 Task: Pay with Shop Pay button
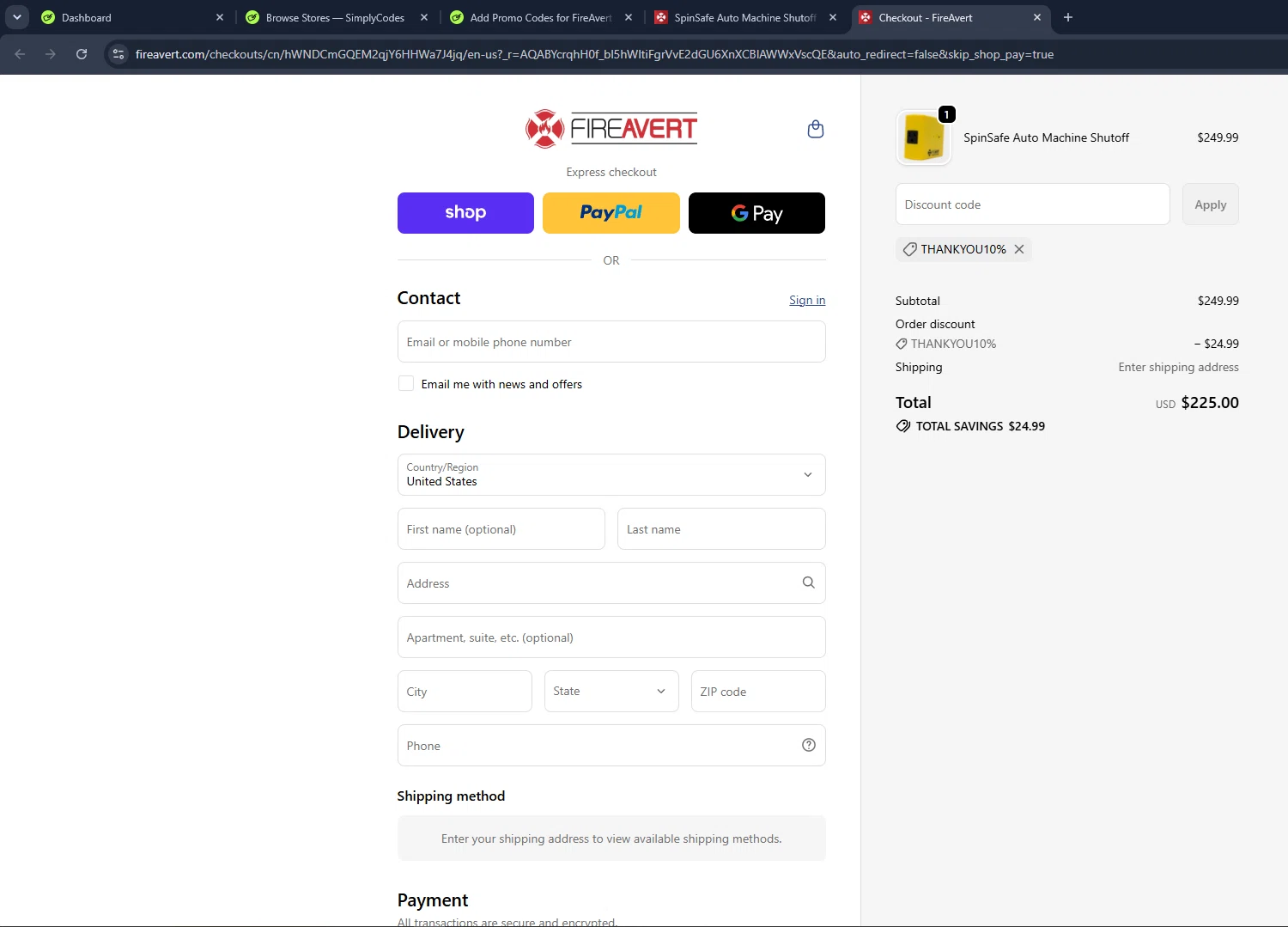[x=465, y=213]
